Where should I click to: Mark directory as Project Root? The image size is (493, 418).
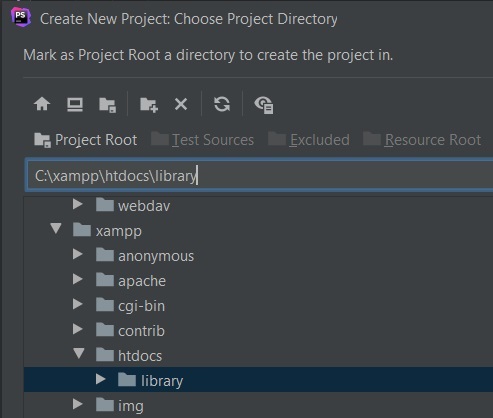point(86,140)
